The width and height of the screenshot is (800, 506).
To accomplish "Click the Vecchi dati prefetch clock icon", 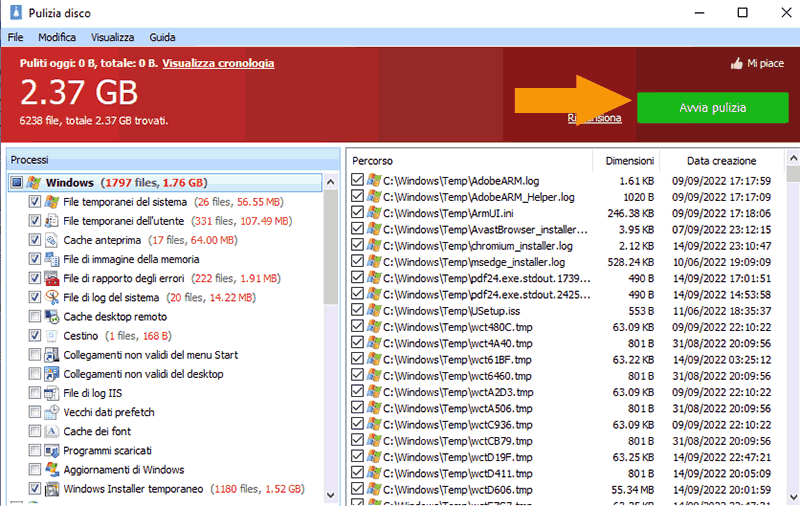I will [52, 412].
